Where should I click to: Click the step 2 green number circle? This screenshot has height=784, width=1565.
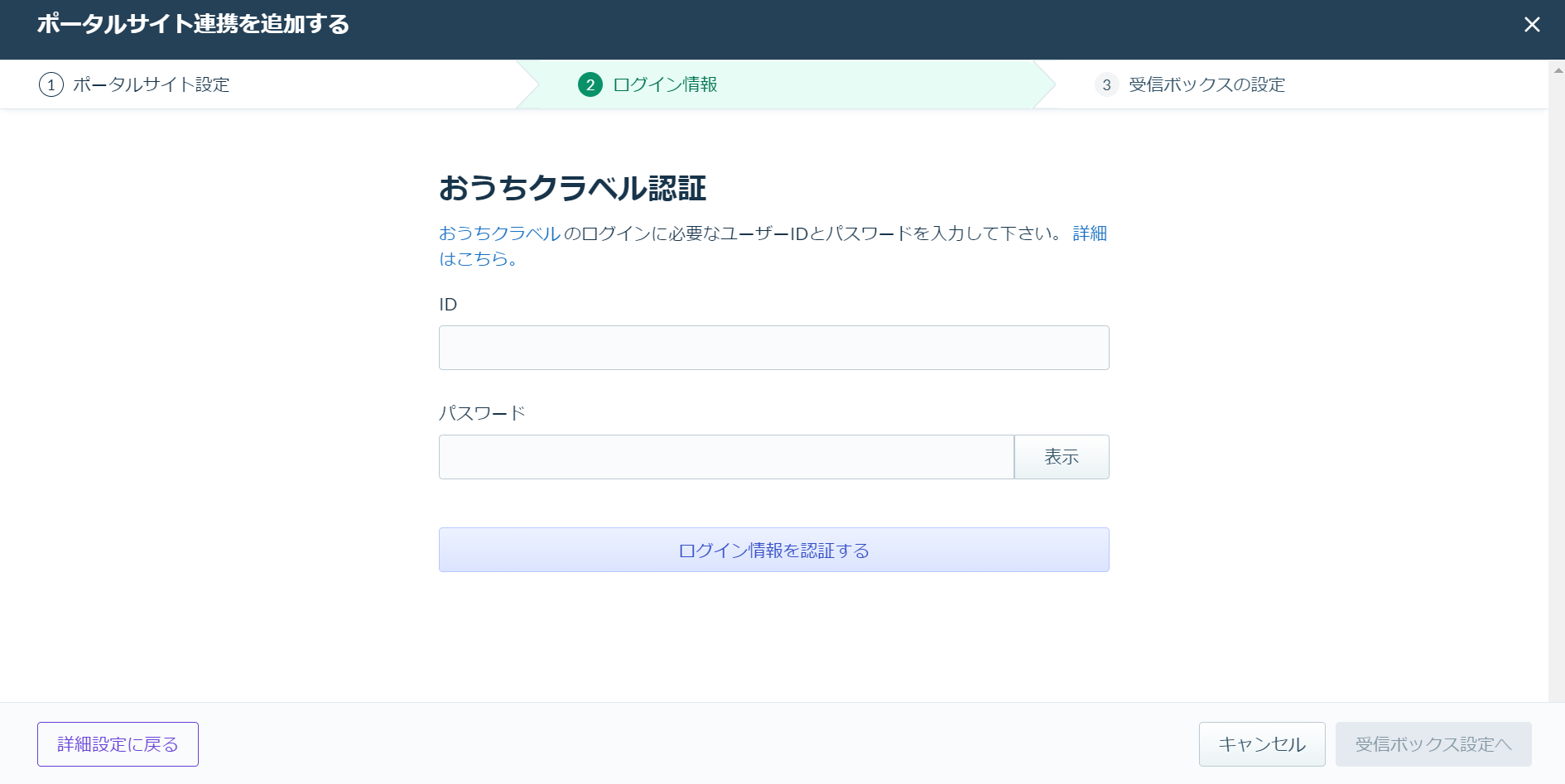click(x=590, y=84)
